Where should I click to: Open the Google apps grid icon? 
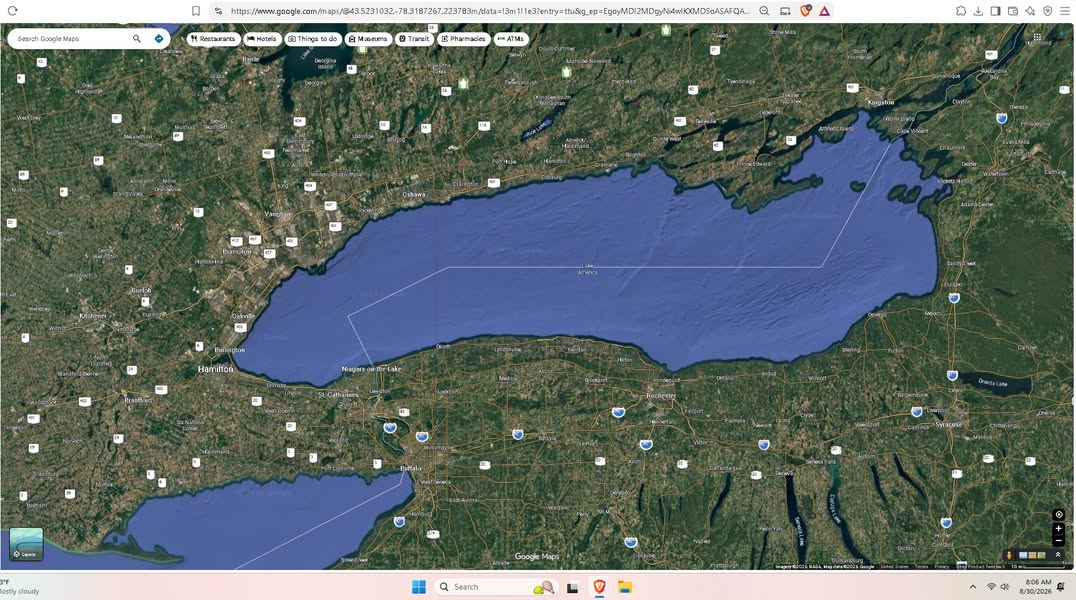click(1037, 37)
